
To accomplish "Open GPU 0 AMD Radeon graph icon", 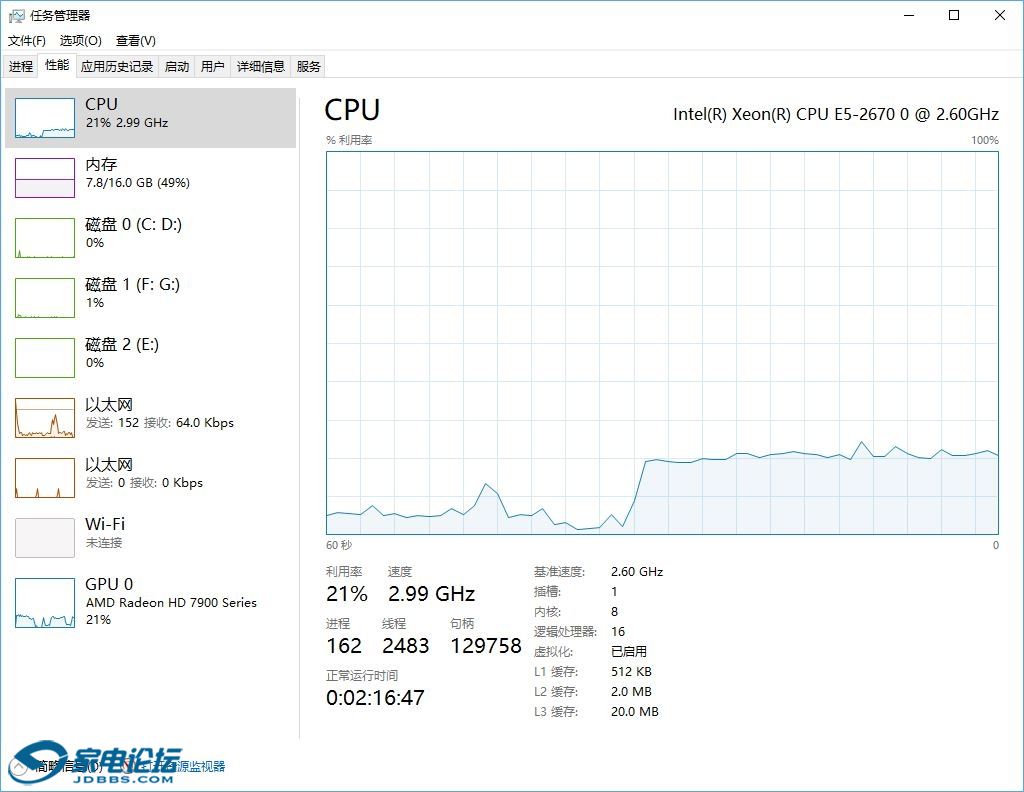I will pyautogui.click(x=45, y=603).
